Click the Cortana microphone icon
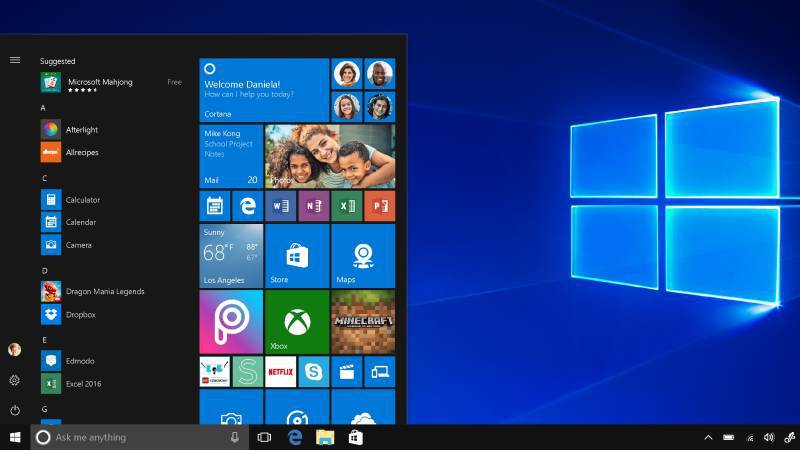This screenshot has width=800, height=450. [235, 437]
